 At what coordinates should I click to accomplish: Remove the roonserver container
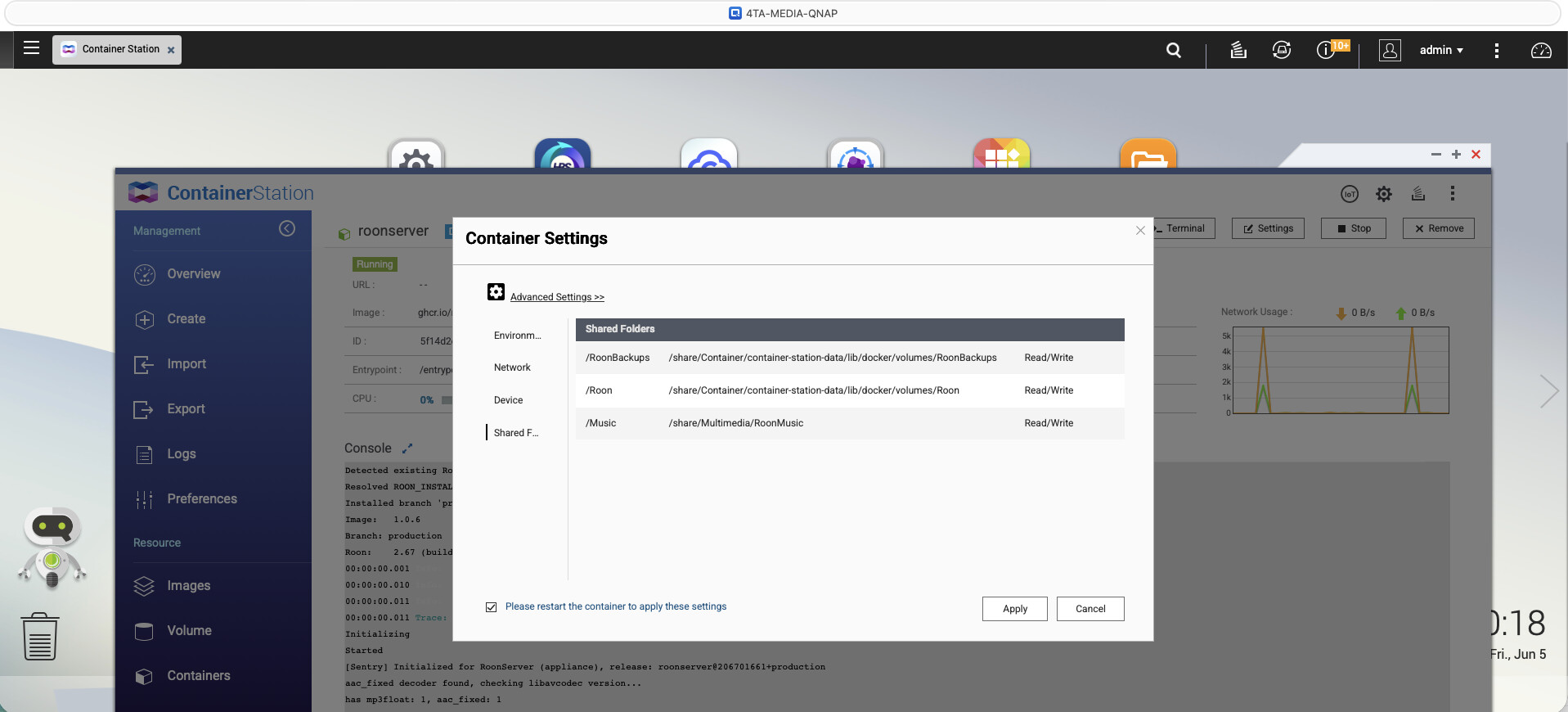tap(1439, 228)
